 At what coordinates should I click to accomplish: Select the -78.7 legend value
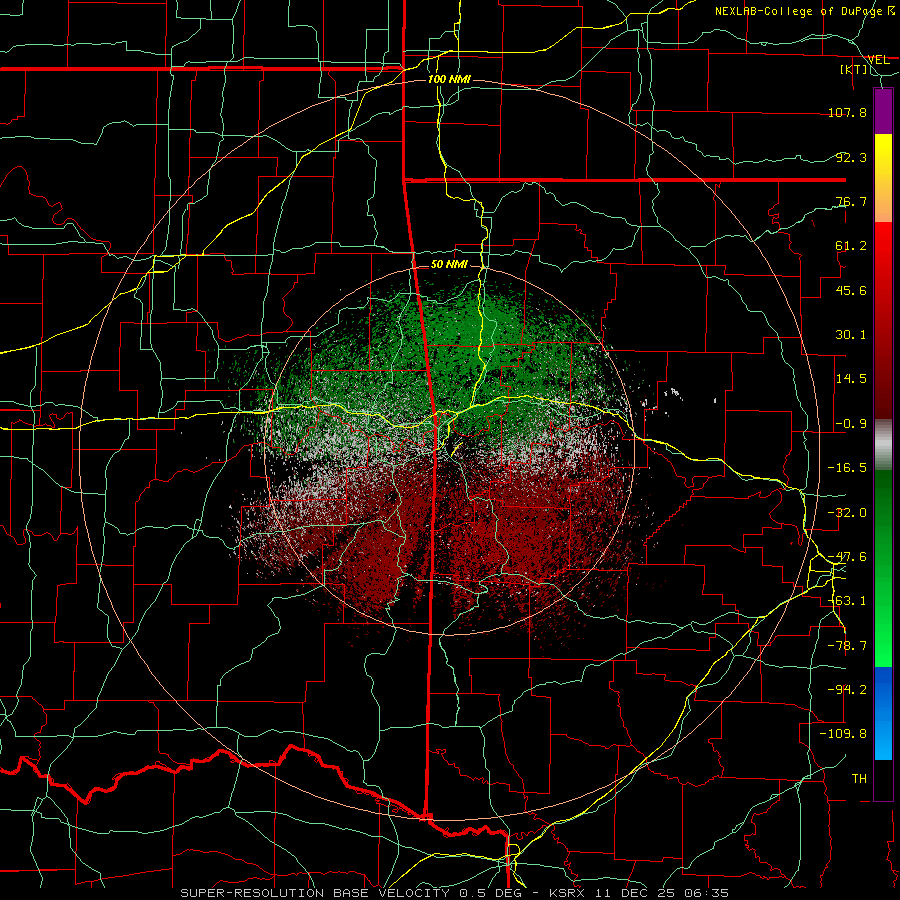point(847,646)
